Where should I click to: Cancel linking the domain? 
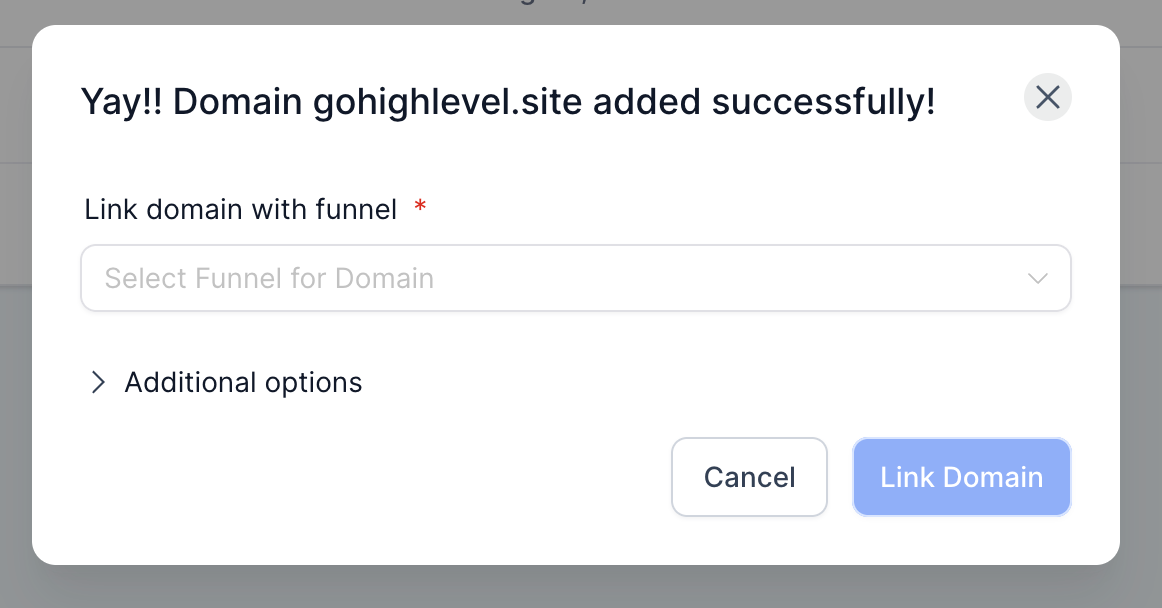tap(749, 477)
